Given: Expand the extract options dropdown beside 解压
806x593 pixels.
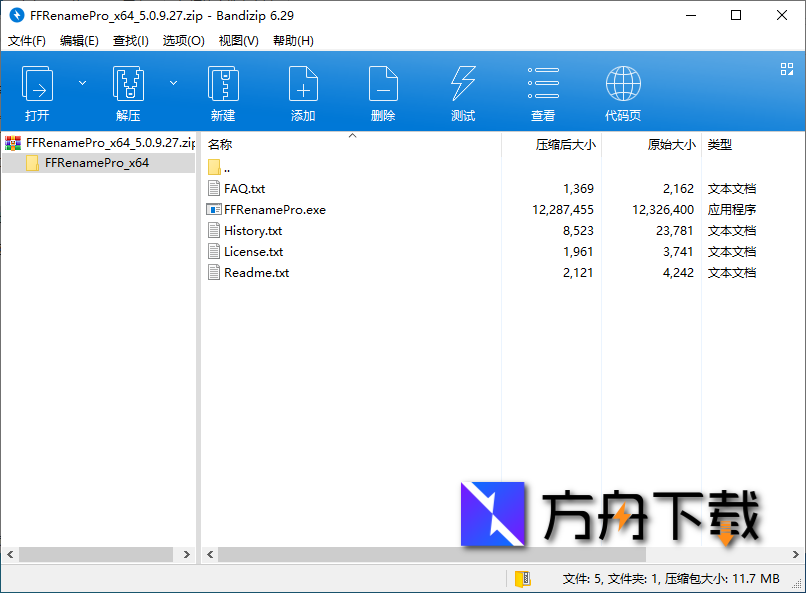Looking at the screenshot, I should (x=172, y=83).
